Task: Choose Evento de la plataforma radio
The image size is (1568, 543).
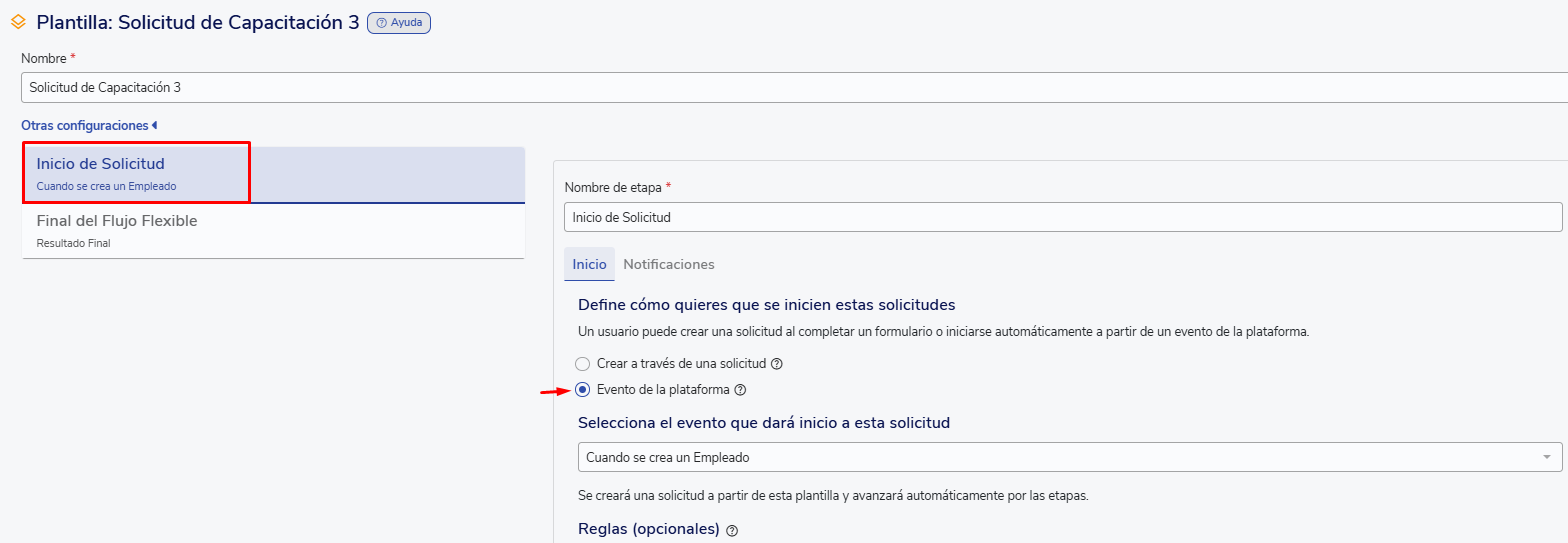Action: pyautogui.click(x=583, y=390)
